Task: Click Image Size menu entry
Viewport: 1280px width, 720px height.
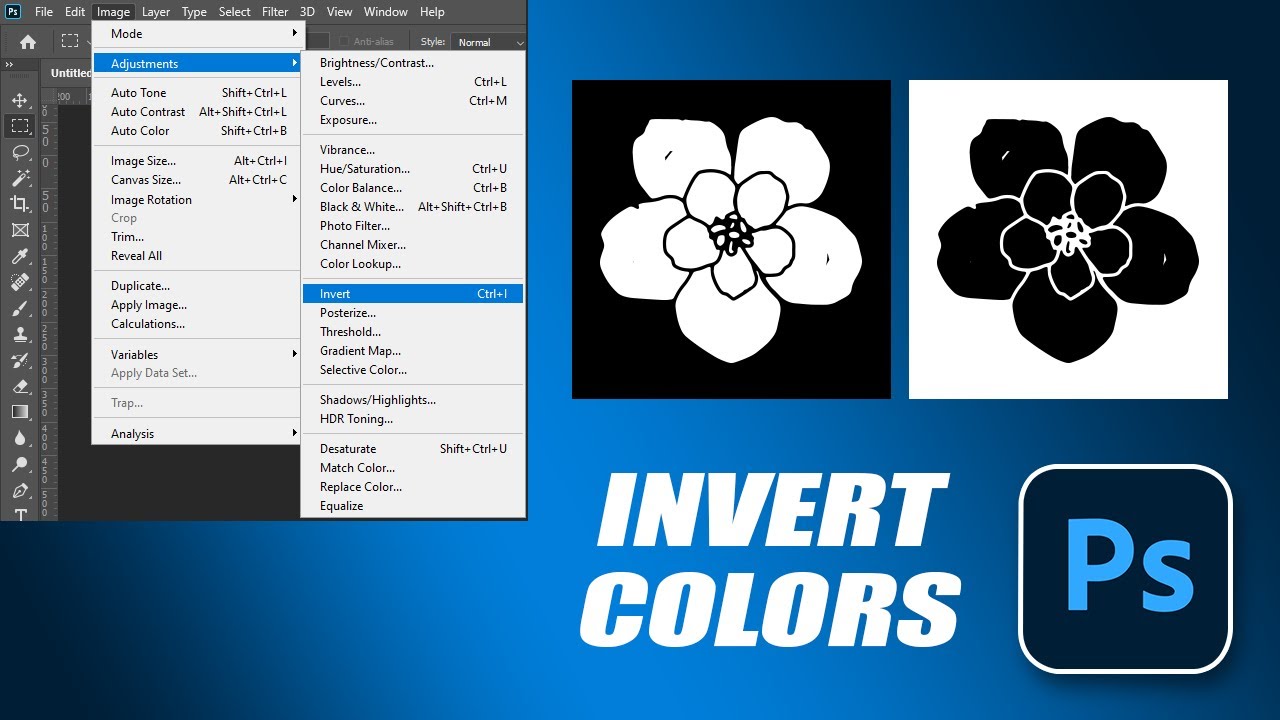Action: tap(196, 161)
